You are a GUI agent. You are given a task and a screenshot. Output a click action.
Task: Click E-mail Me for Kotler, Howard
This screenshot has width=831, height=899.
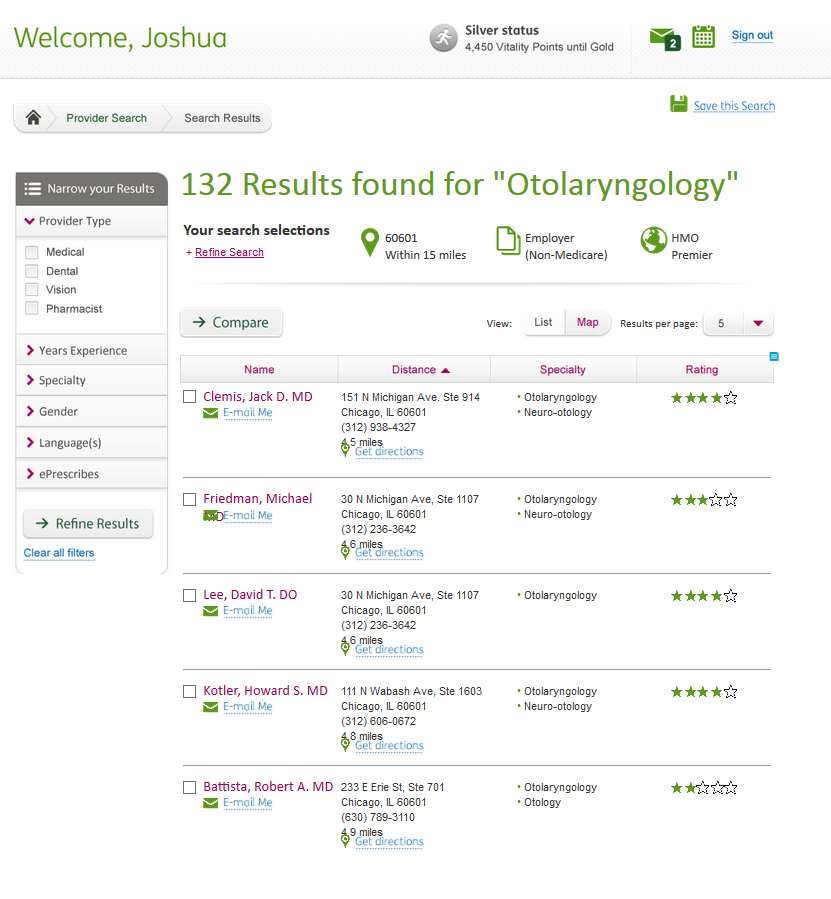[248, 707]
